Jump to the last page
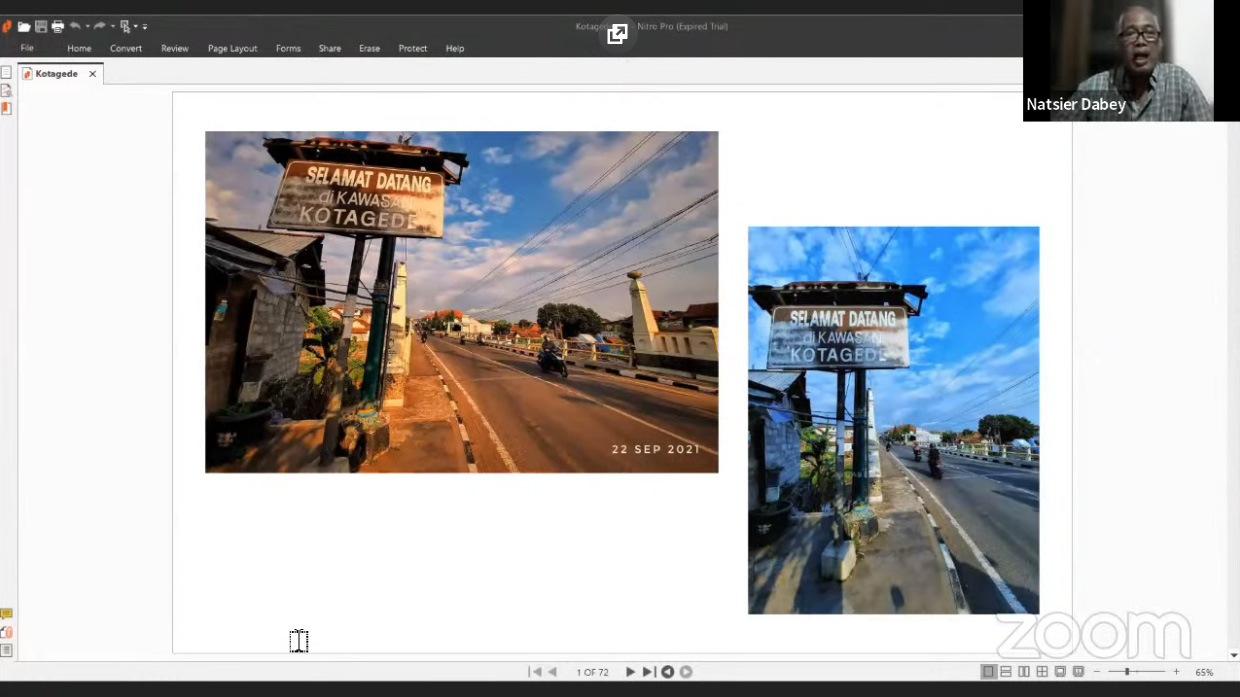This screenshot has height=697, width=1240. click(x=648, y=672)
